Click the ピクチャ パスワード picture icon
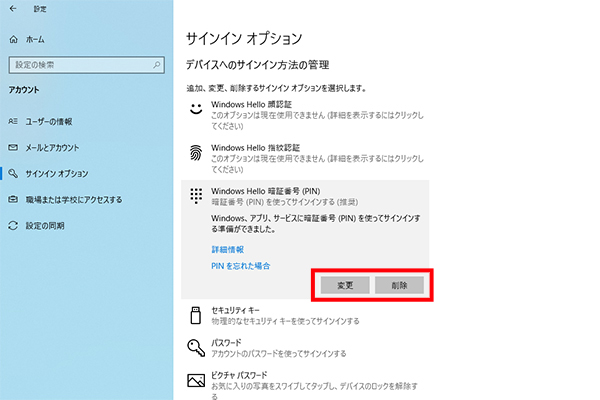The height and width of the screenshot is (400, 600). click(x=196, y=380)
